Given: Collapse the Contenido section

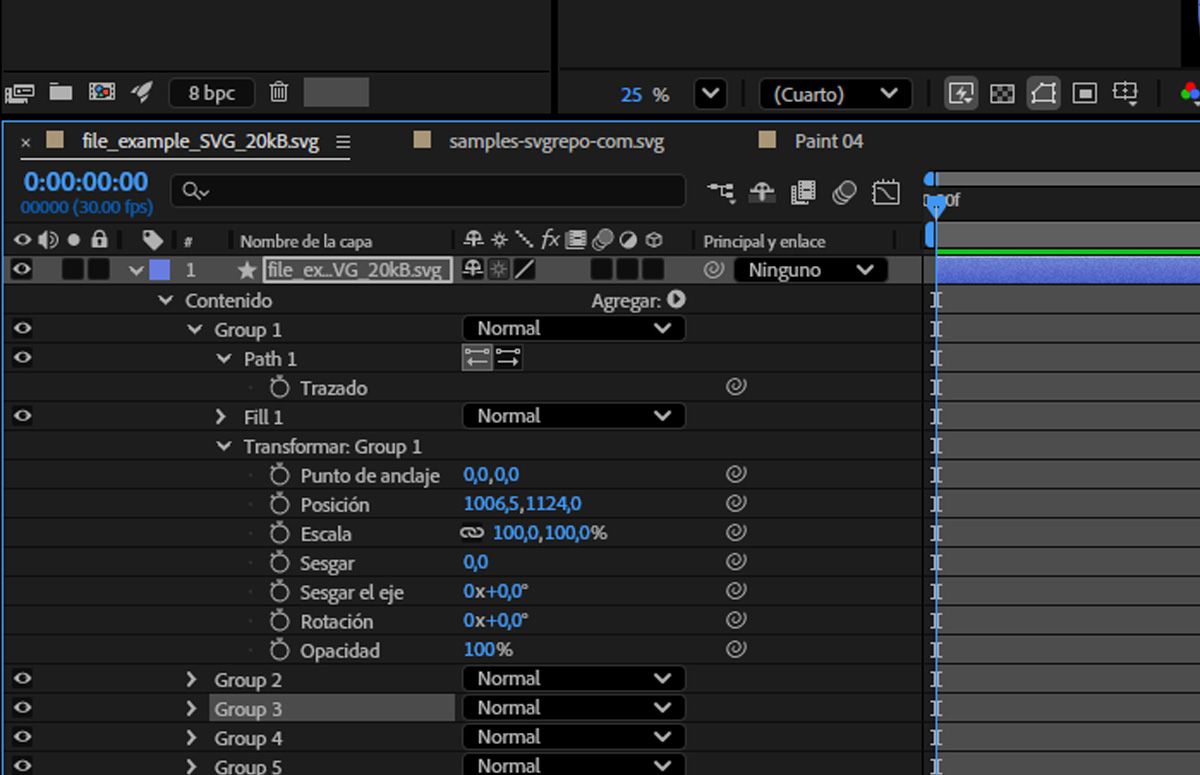Looking at the screenshot, I should click(x=166, y=300).
